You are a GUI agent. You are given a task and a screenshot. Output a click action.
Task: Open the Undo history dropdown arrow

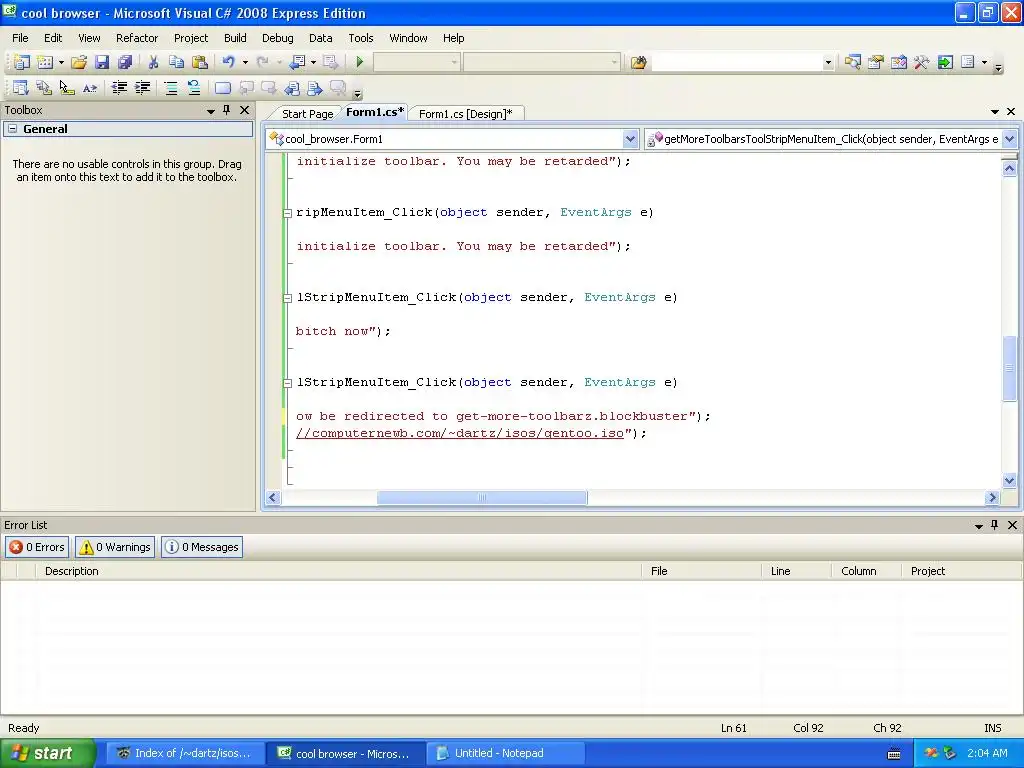246,62
